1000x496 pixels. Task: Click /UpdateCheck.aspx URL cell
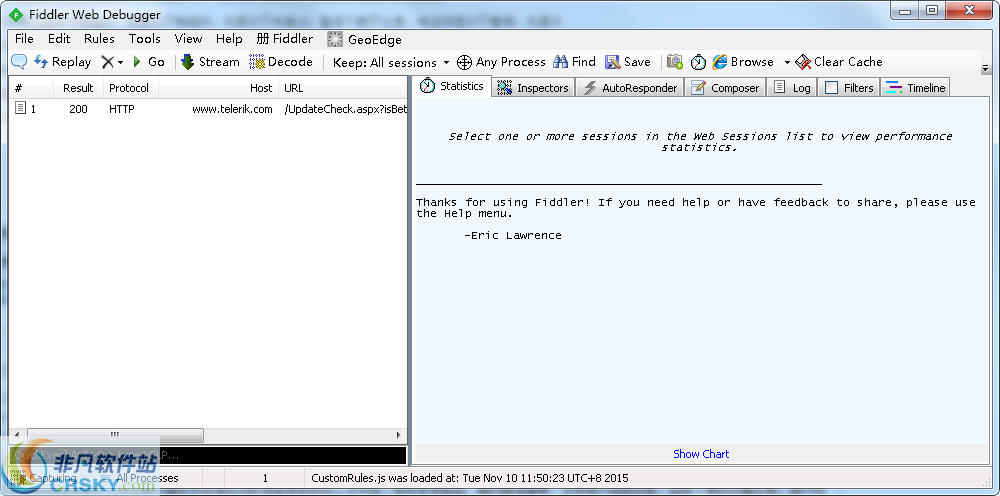pyautogui.click(x=345, y=109)
